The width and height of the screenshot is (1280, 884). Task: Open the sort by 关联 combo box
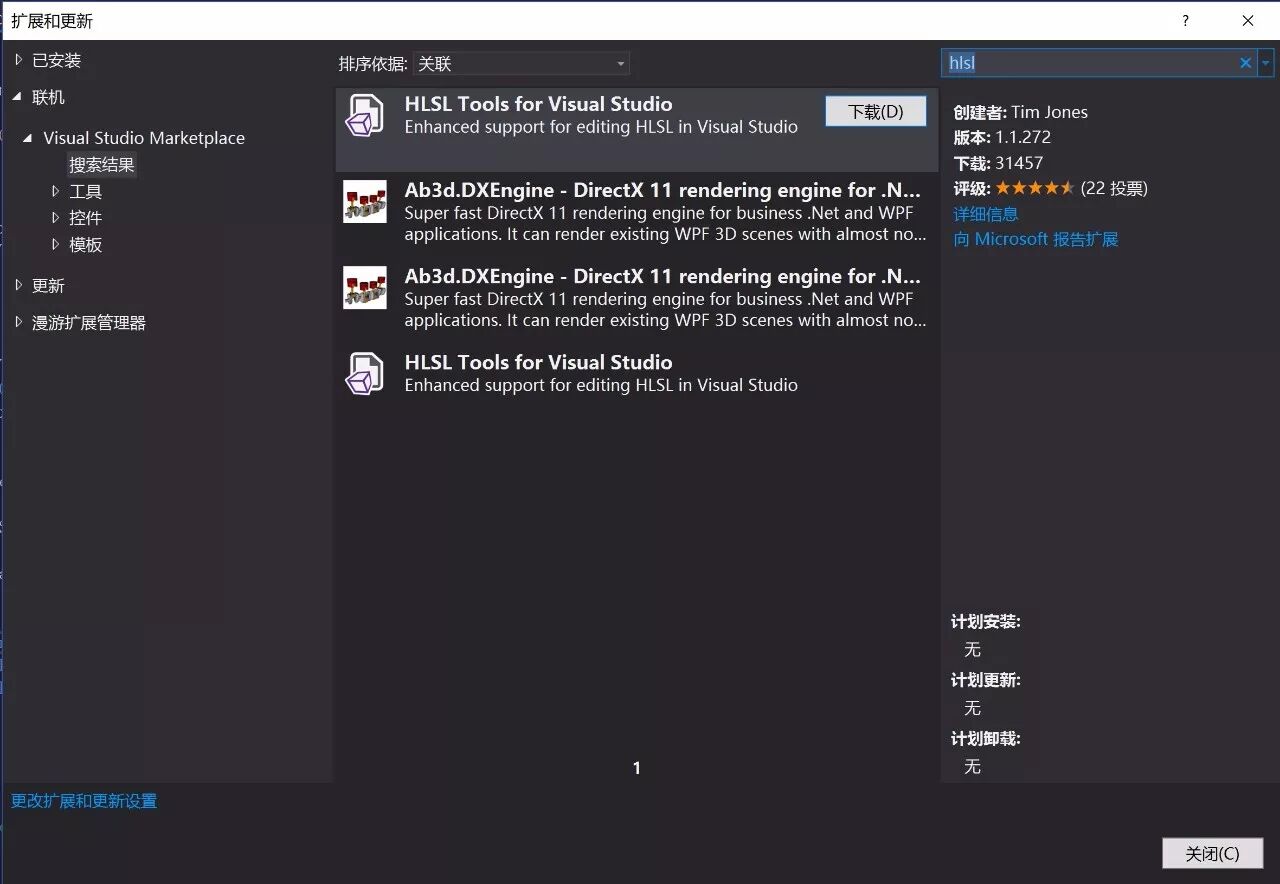pos(521,64)
